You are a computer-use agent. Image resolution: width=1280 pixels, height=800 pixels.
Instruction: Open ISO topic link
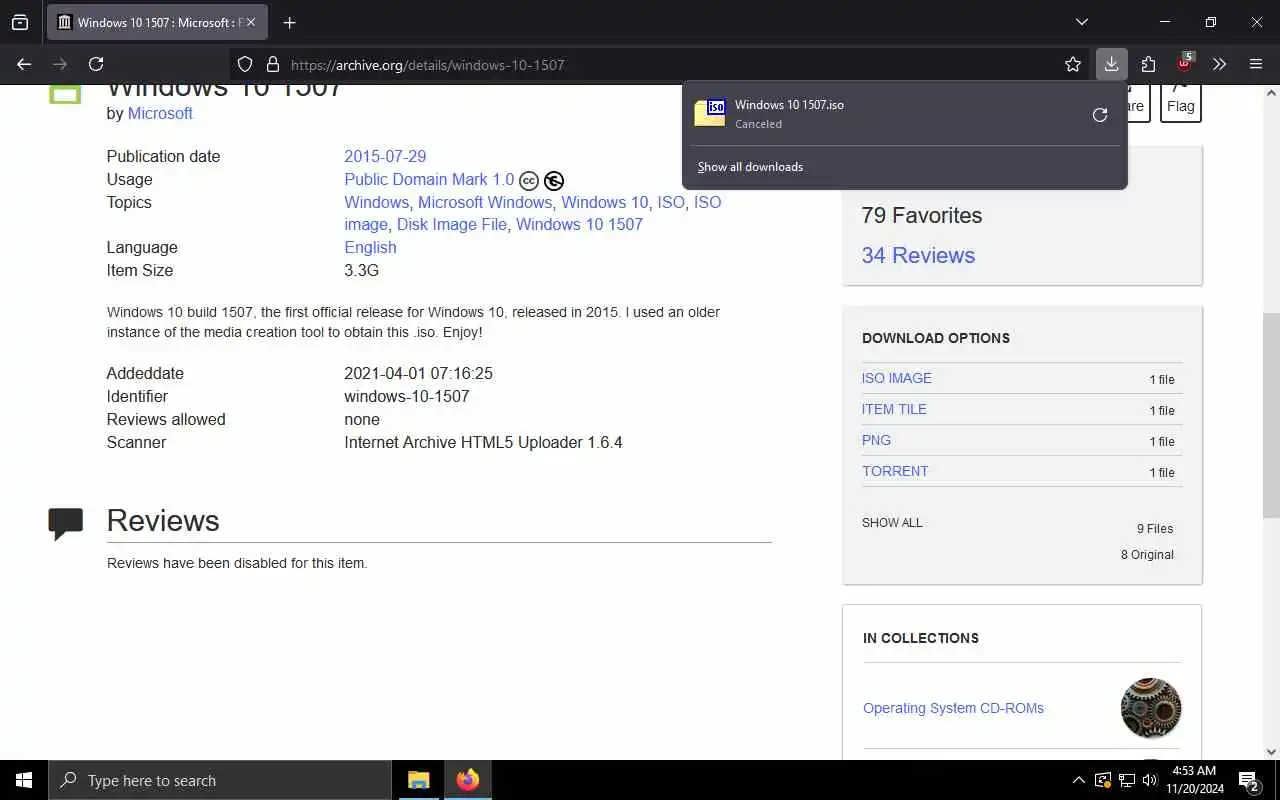pos(671,202)
